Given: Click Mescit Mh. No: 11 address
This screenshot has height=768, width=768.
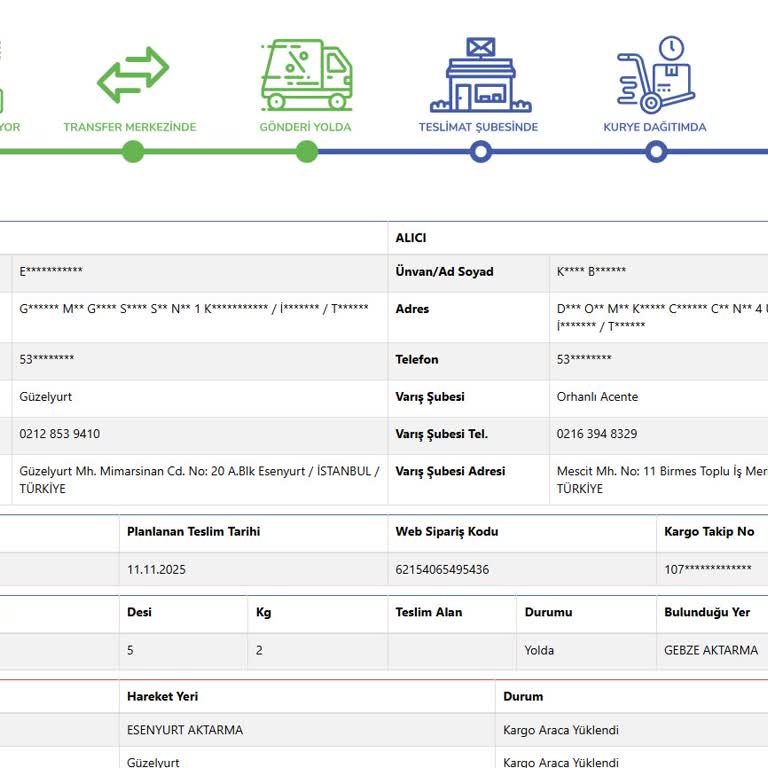Looking at the screenshot, I should point(662,480).
